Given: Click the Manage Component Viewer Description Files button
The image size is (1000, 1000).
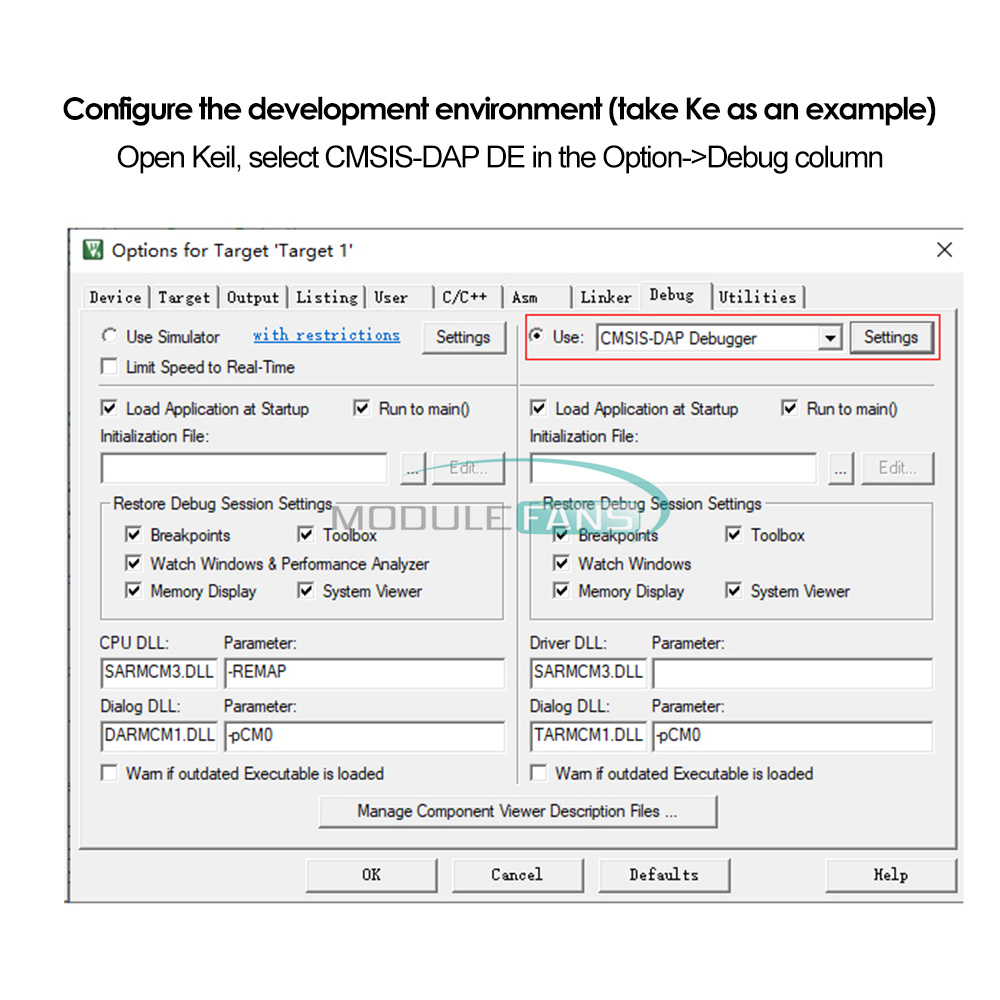Looking at the screenshot, I should click(517, 811).
